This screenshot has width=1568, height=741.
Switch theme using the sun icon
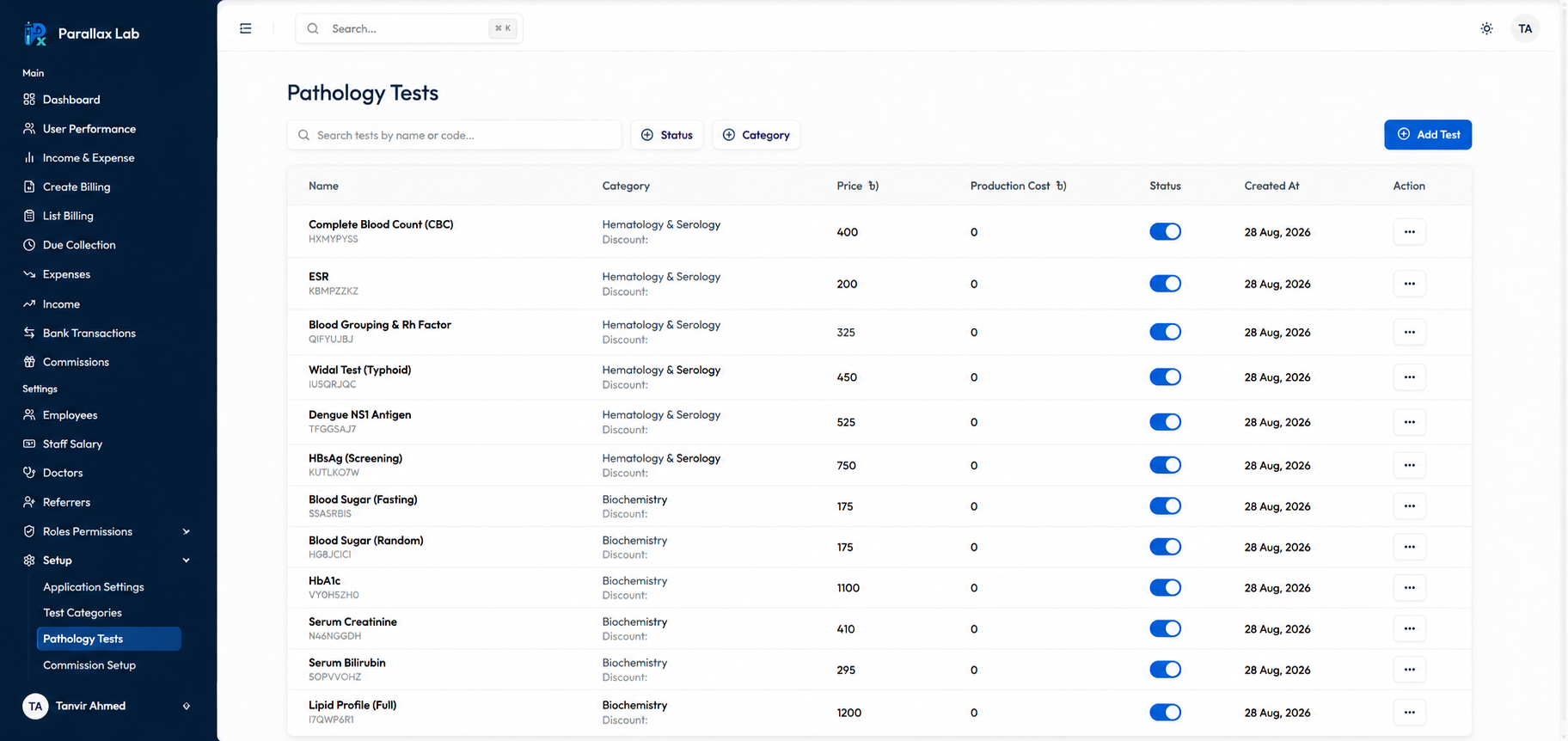tap(1486, 28)
